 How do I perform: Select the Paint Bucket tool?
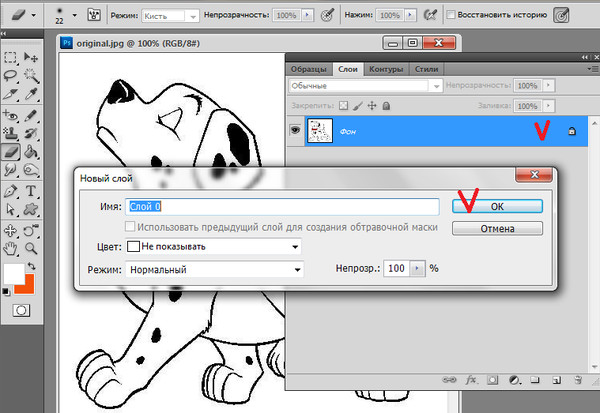pos(31,152)
